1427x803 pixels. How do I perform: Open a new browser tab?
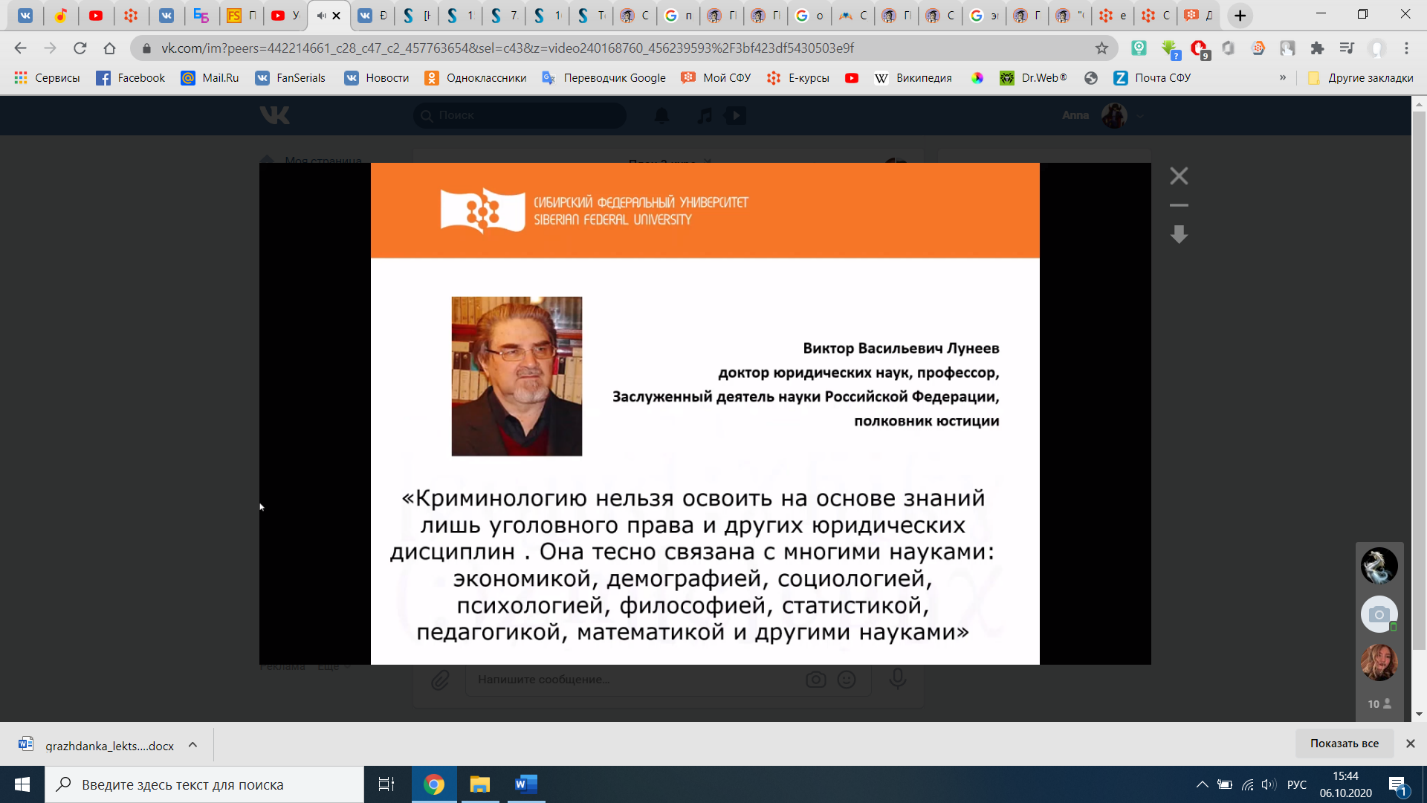tap(1240, 15)
